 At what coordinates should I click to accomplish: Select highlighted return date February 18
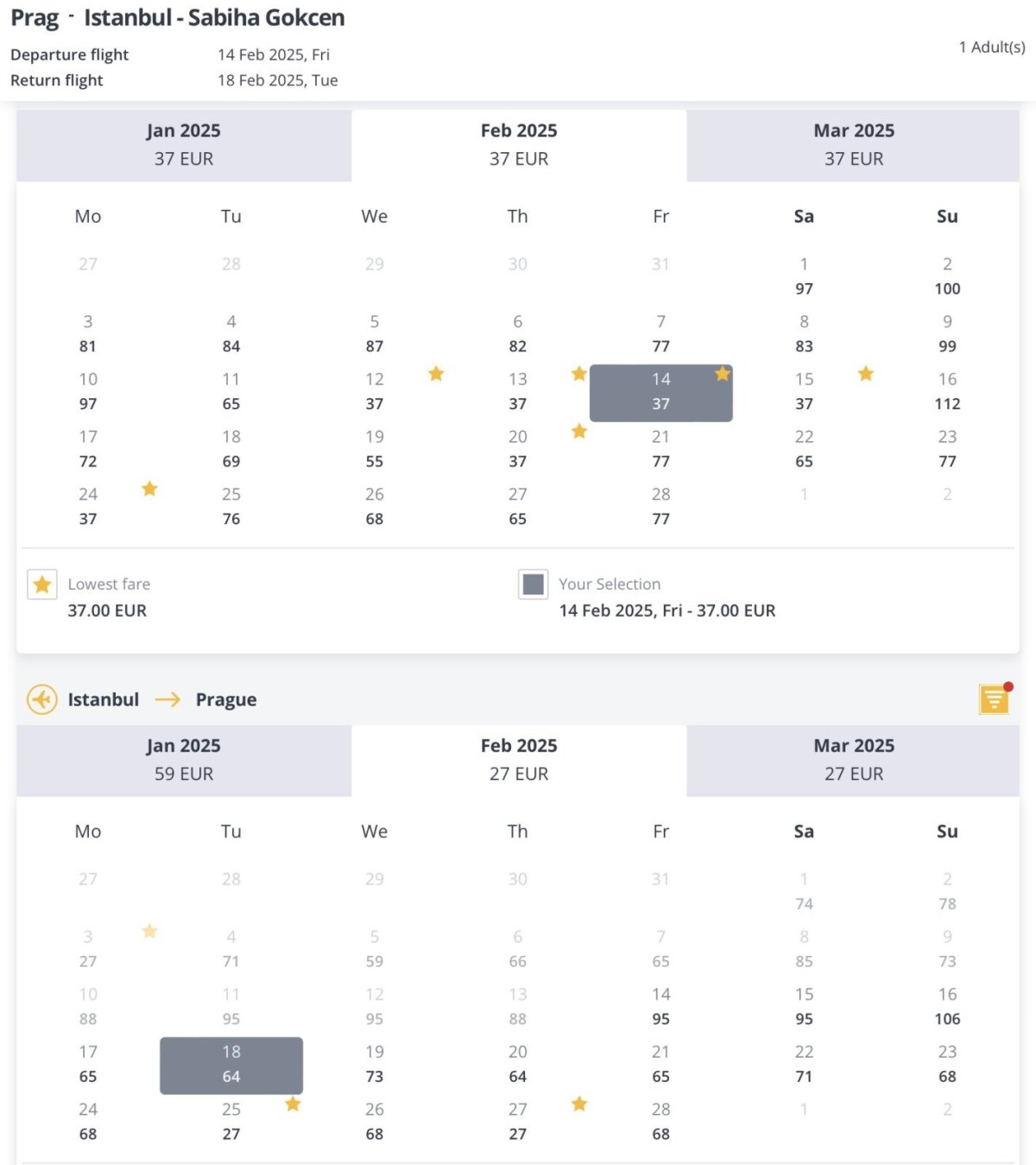coord(231,1065)
